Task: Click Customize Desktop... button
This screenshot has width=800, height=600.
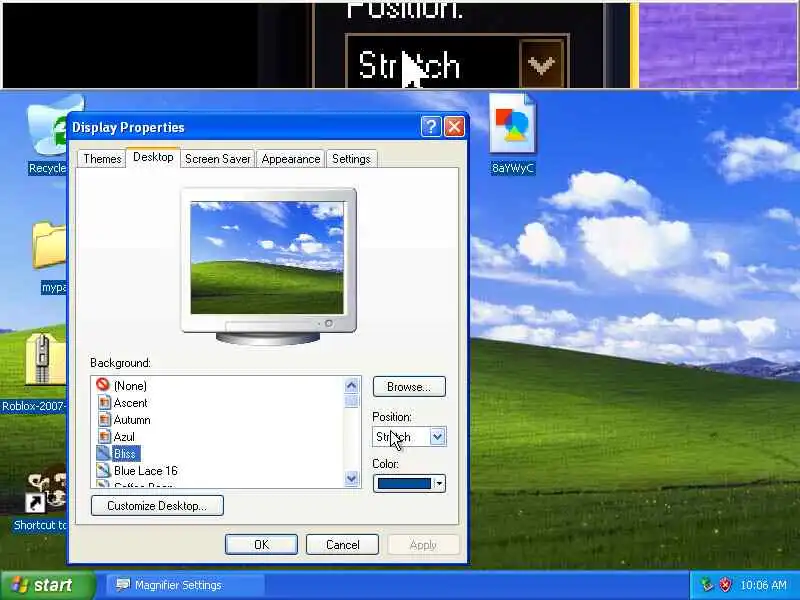Action: pyautogui.click(x=157, y=506)
